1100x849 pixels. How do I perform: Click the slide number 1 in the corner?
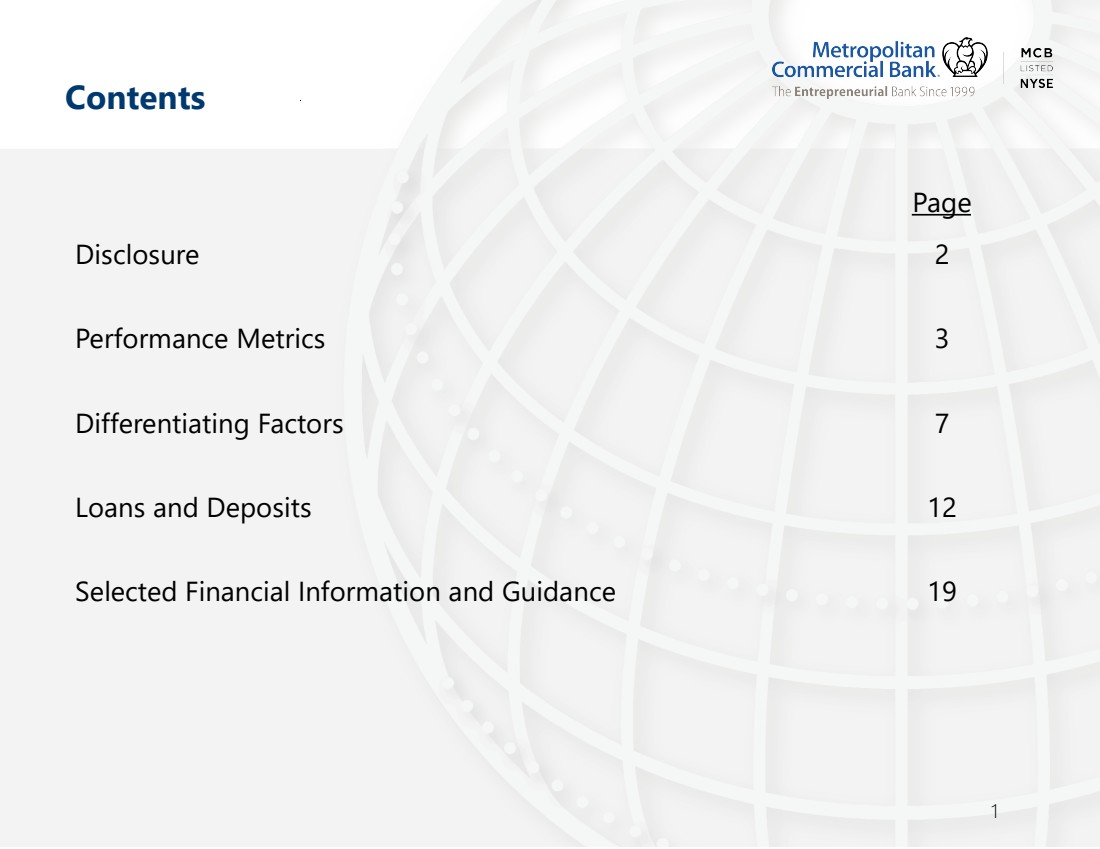pyautogui.click(x=994, y=811)
